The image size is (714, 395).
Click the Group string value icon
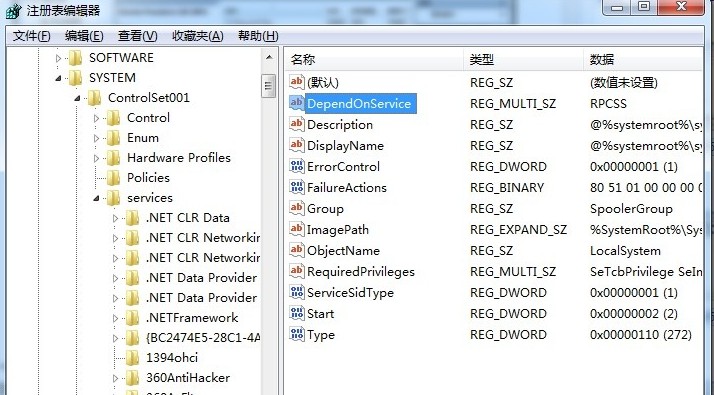296,208
